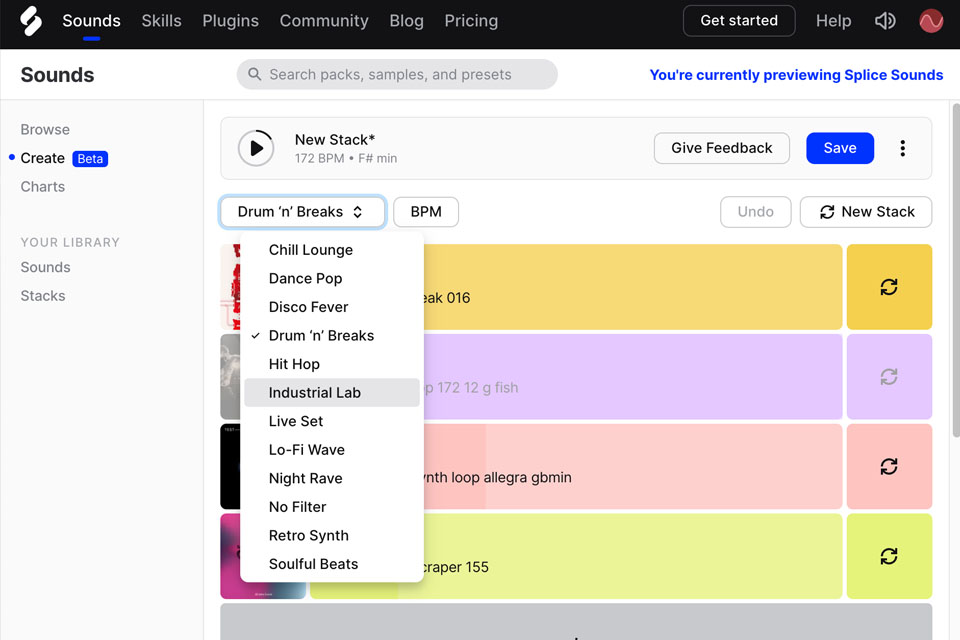Select the highlighted Industrial Lab option
The width and height of the screenshot is (960, 640).
click(332, 393)
